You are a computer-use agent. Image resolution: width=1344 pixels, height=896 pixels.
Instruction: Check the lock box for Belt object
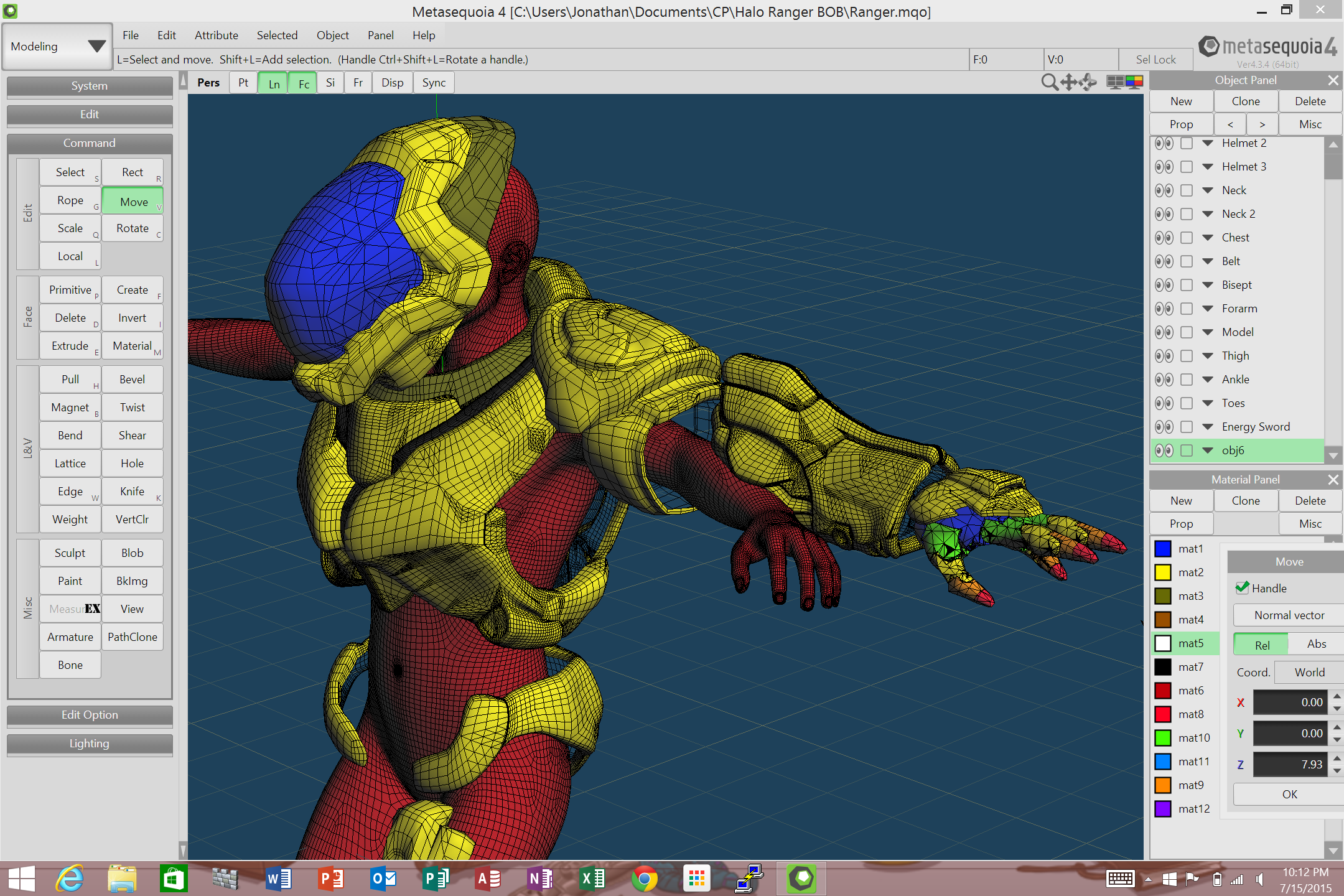[x=1187, y=261]
